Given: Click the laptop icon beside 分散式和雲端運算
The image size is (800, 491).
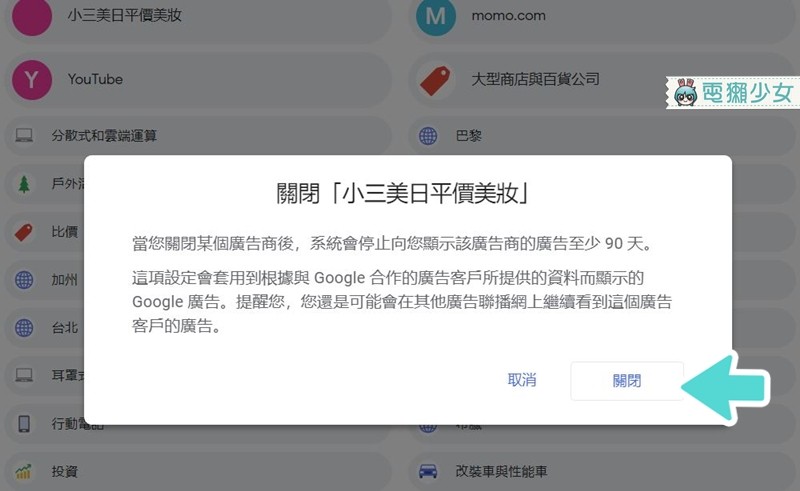Looking at the screenshot, I should coord(25,135).
